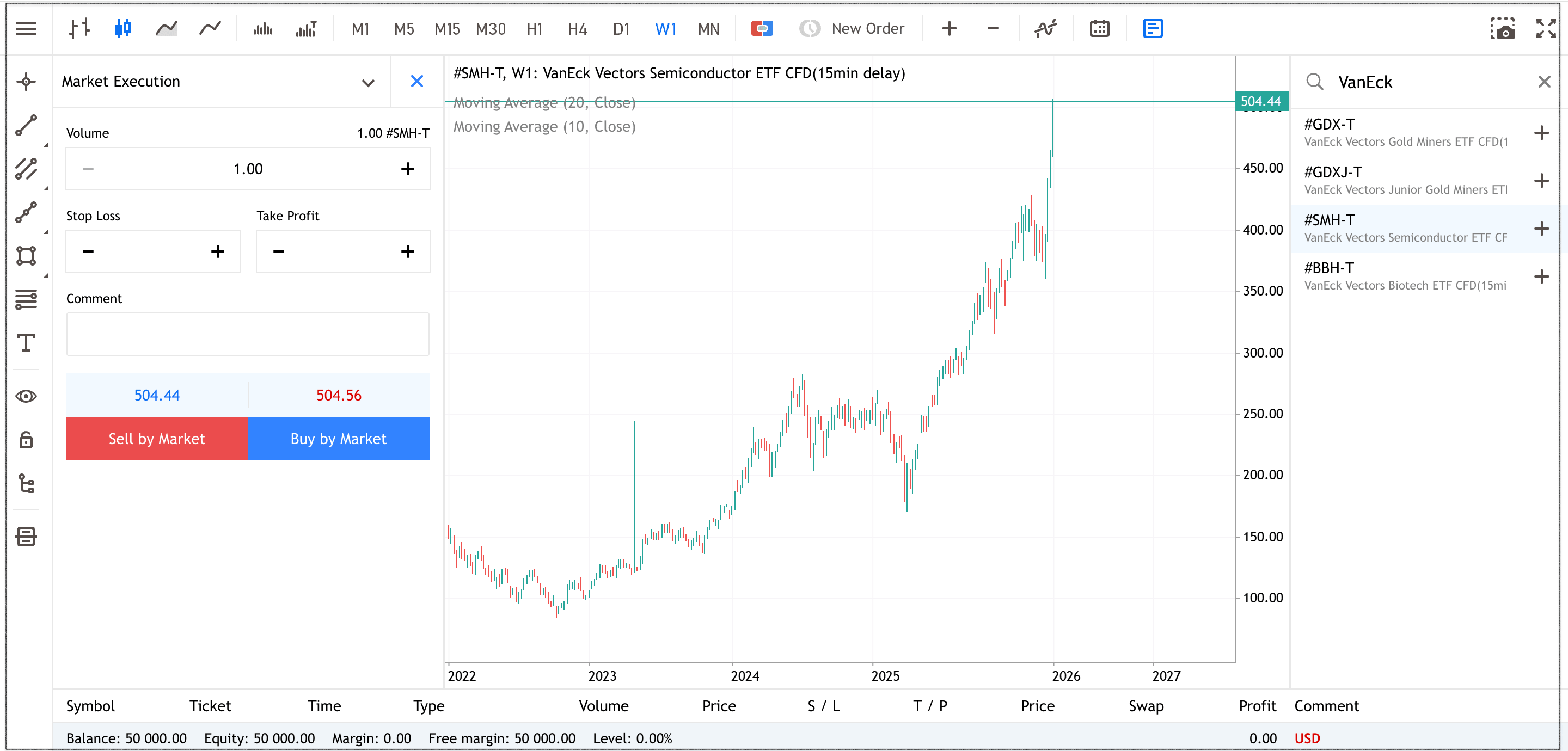Click Moving Average (20, Close) label

544,103
